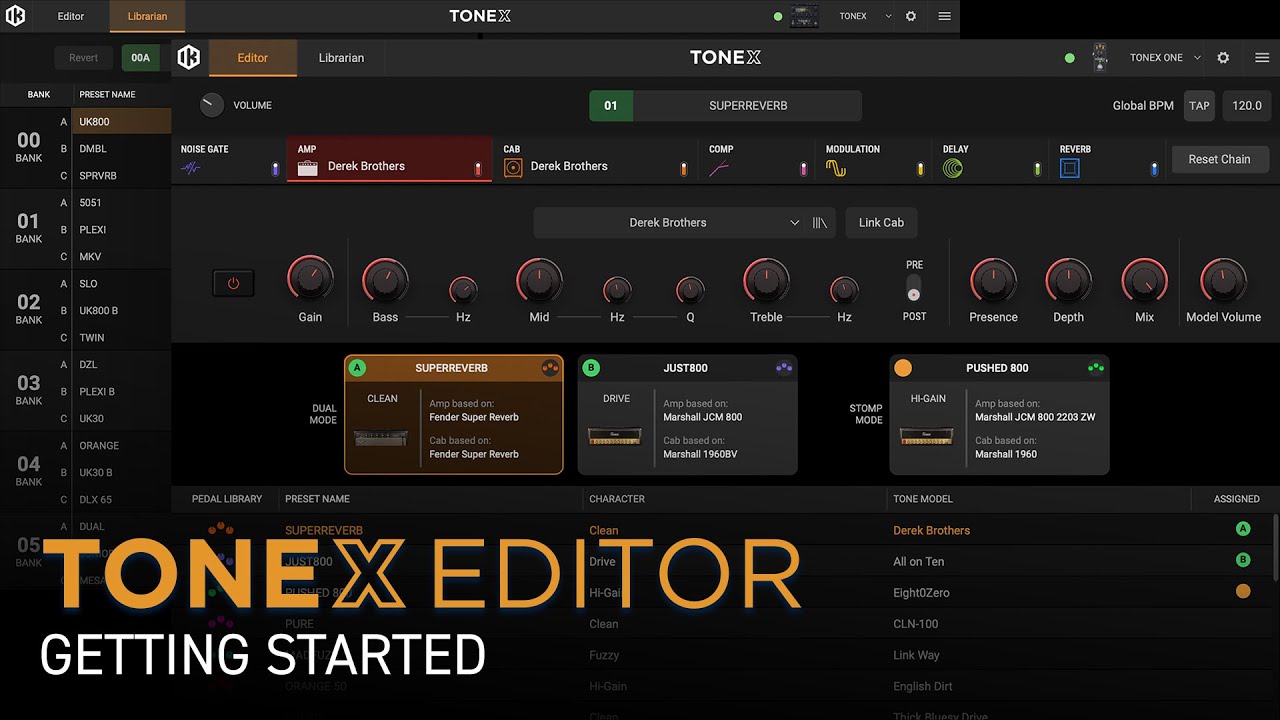The width and height of the screenshot is (1280, 720).
Task: Click the IK logo in front Editor window
Action: (189, 58)
